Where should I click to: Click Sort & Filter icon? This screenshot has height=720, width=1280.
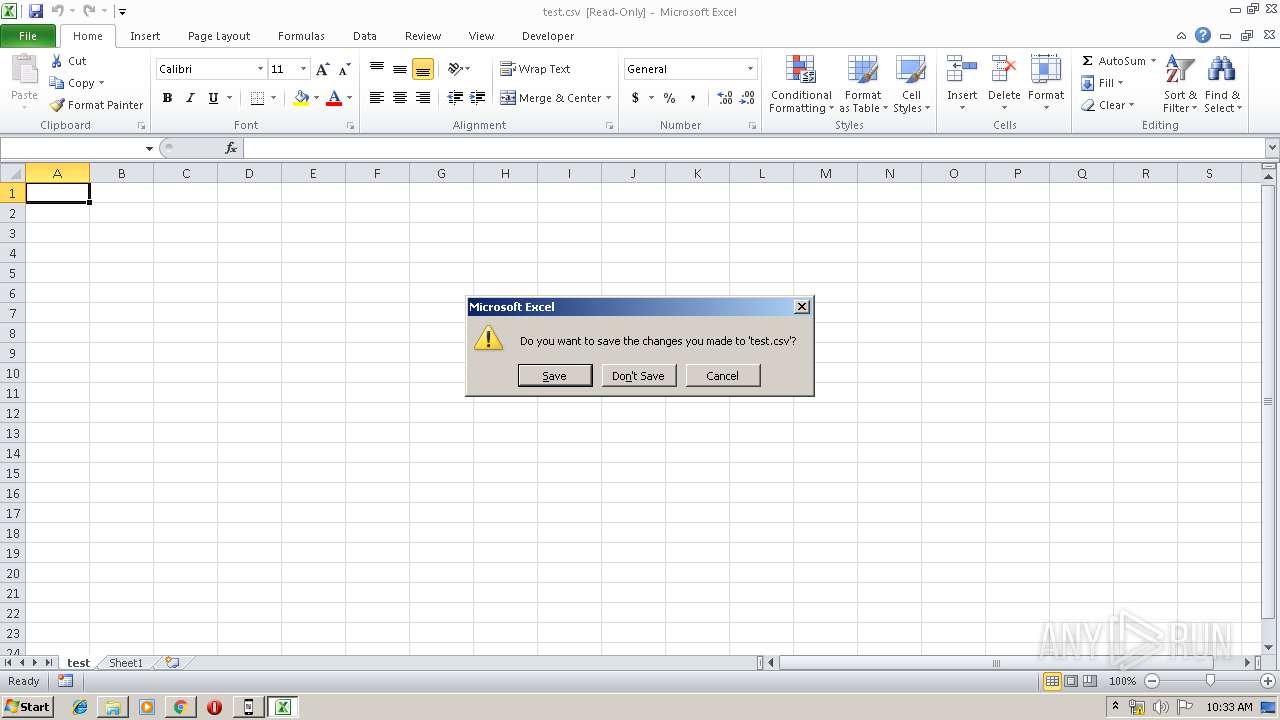pos(1180,70)
